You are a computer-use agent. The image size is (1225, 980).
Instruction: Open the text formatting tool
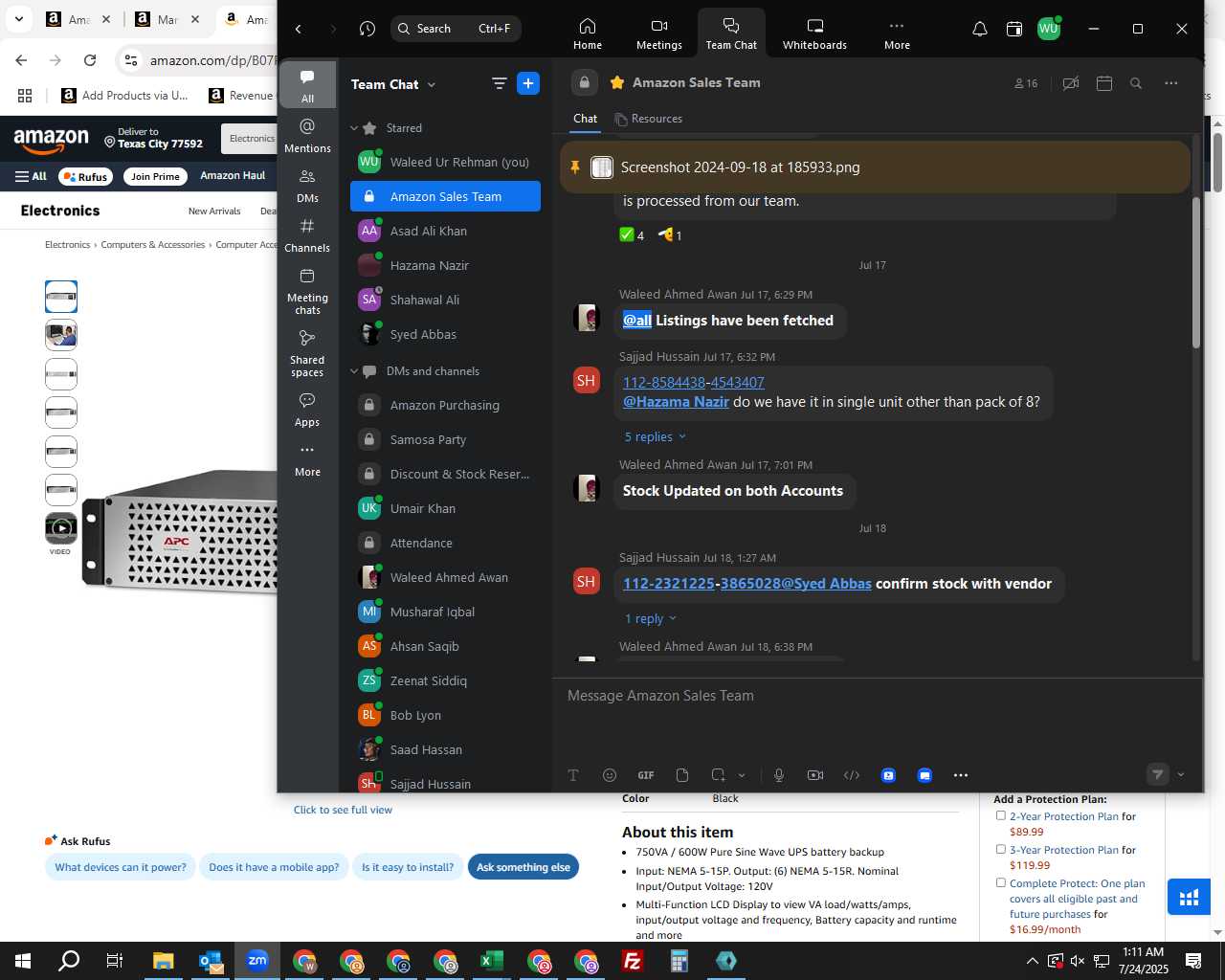(x=573, y=775)
